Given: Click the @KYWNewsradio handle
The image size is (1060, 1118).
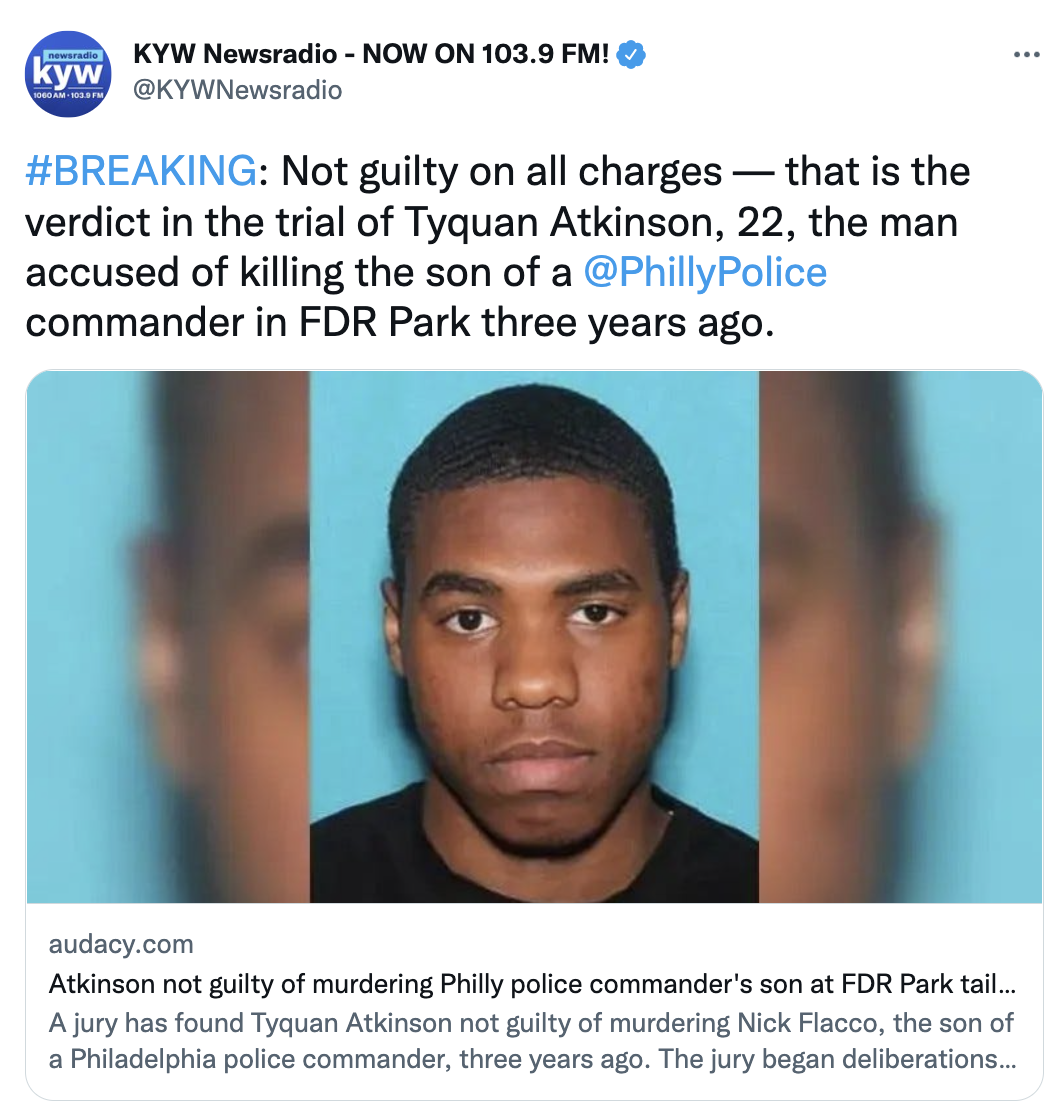Looking at the screenshot, I should (237, 91).
